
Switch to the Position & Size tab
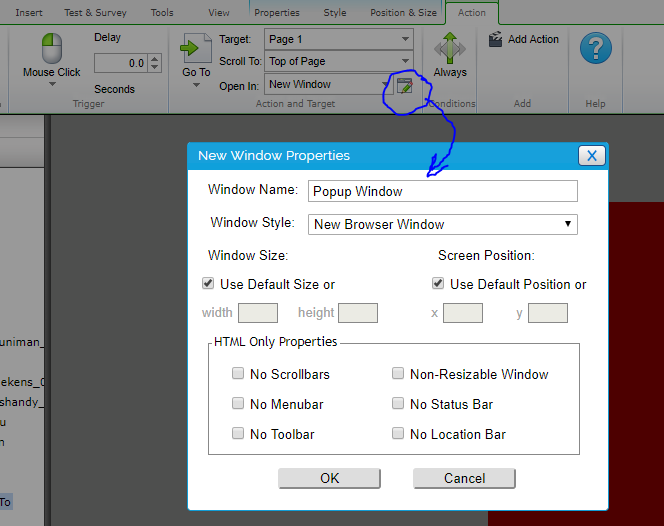pos(404,13)
